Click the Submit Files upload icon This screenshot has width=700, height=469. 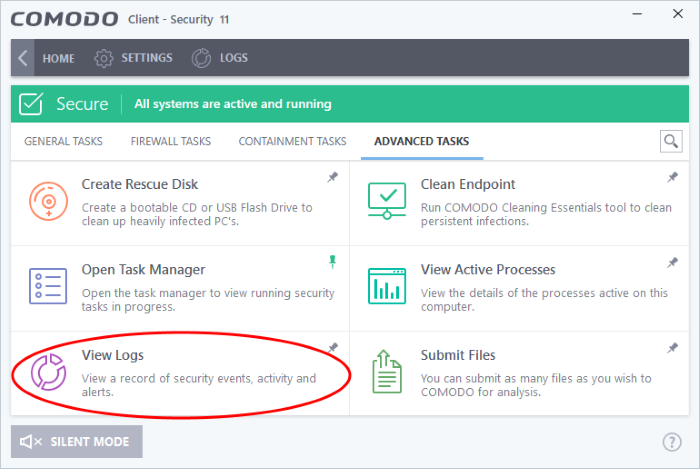387,372
